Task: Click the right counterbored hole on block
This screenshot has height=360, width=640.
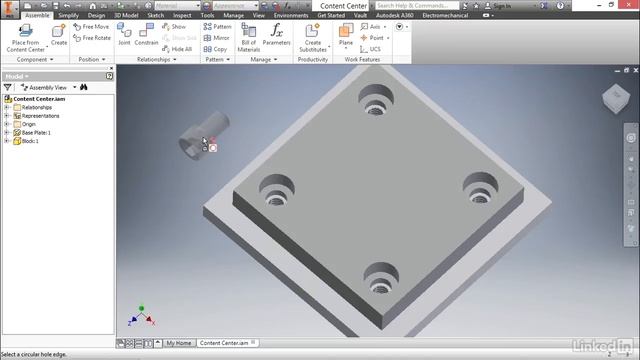Action: (x=480, y=188)
